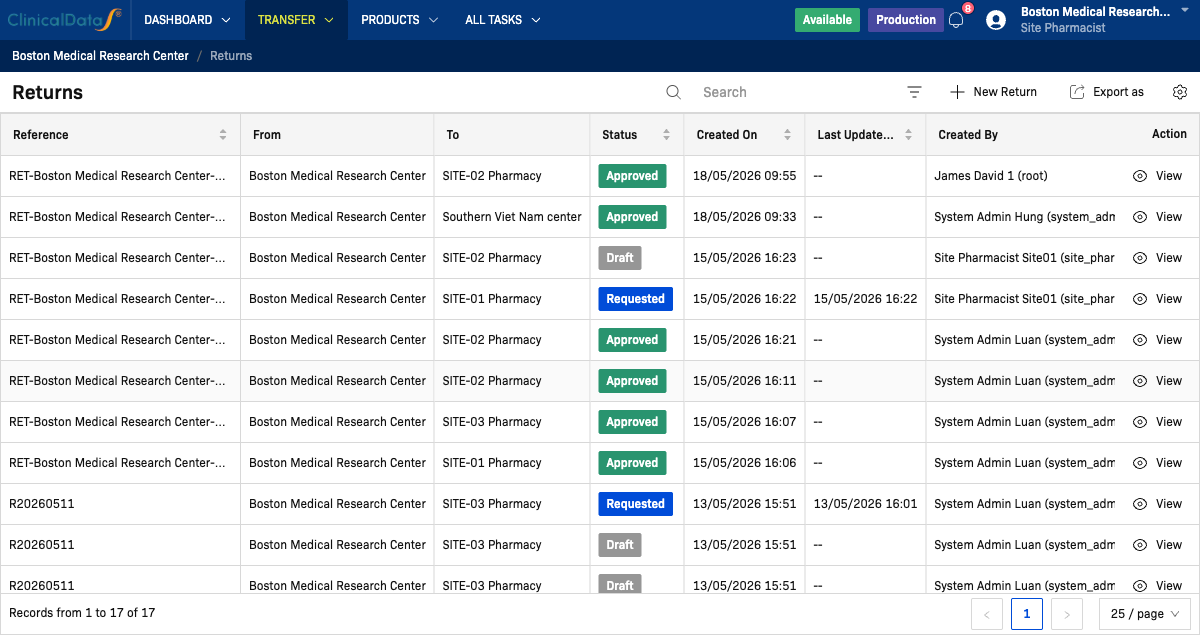Sort by Status column arrows

pos(666,135)
